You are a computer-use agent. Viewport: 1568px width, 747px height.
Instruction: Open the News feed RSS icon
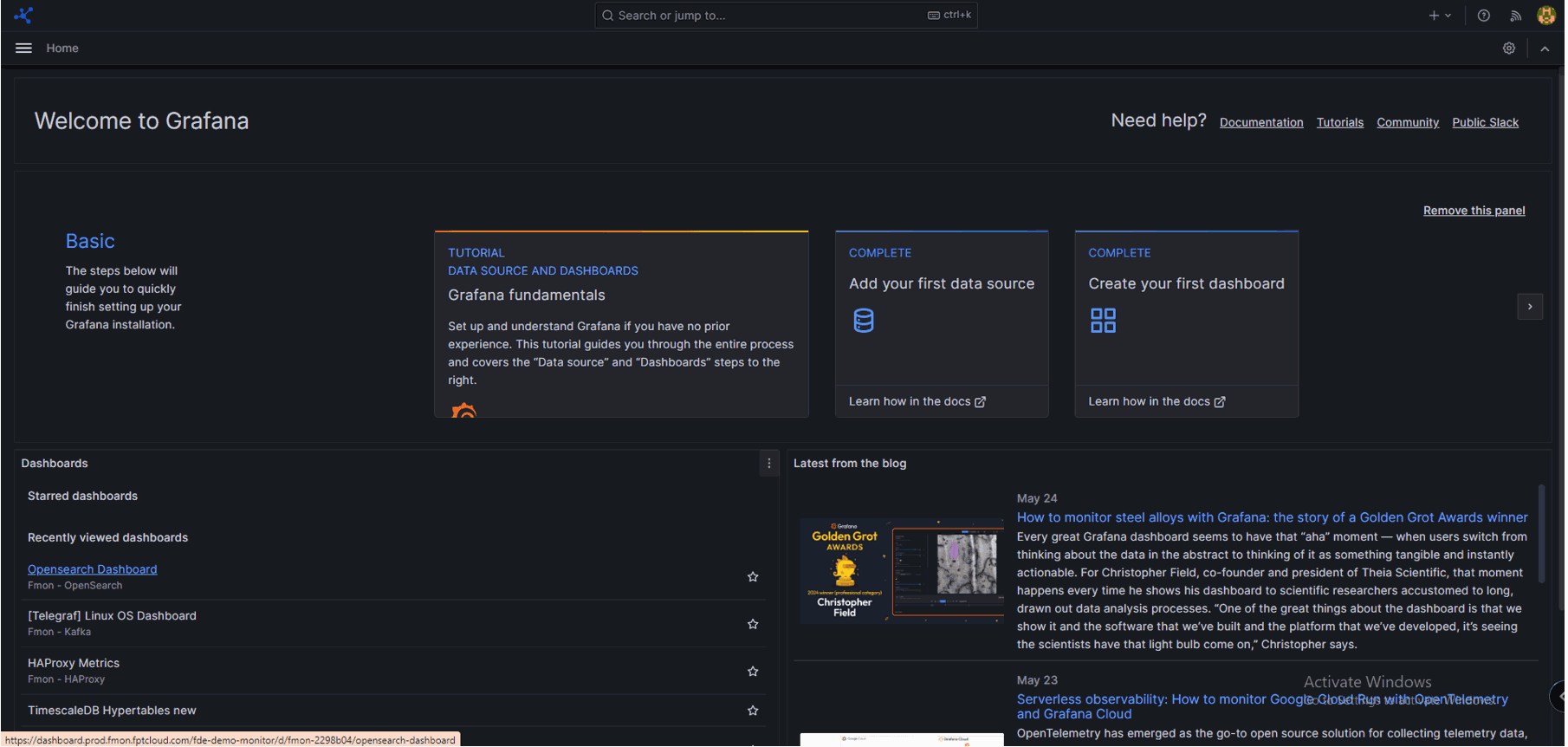tap(1515, 16)
